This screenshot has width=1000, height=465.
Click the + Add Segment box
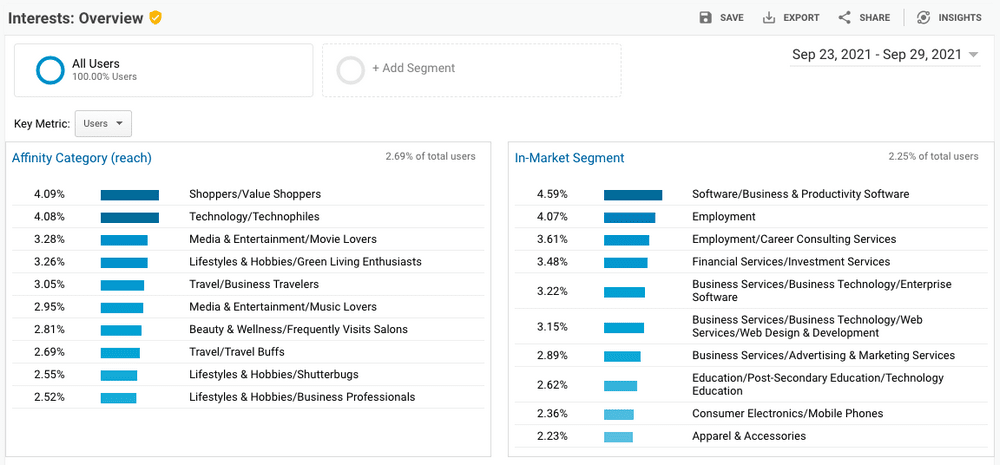[x=471, y=70]
